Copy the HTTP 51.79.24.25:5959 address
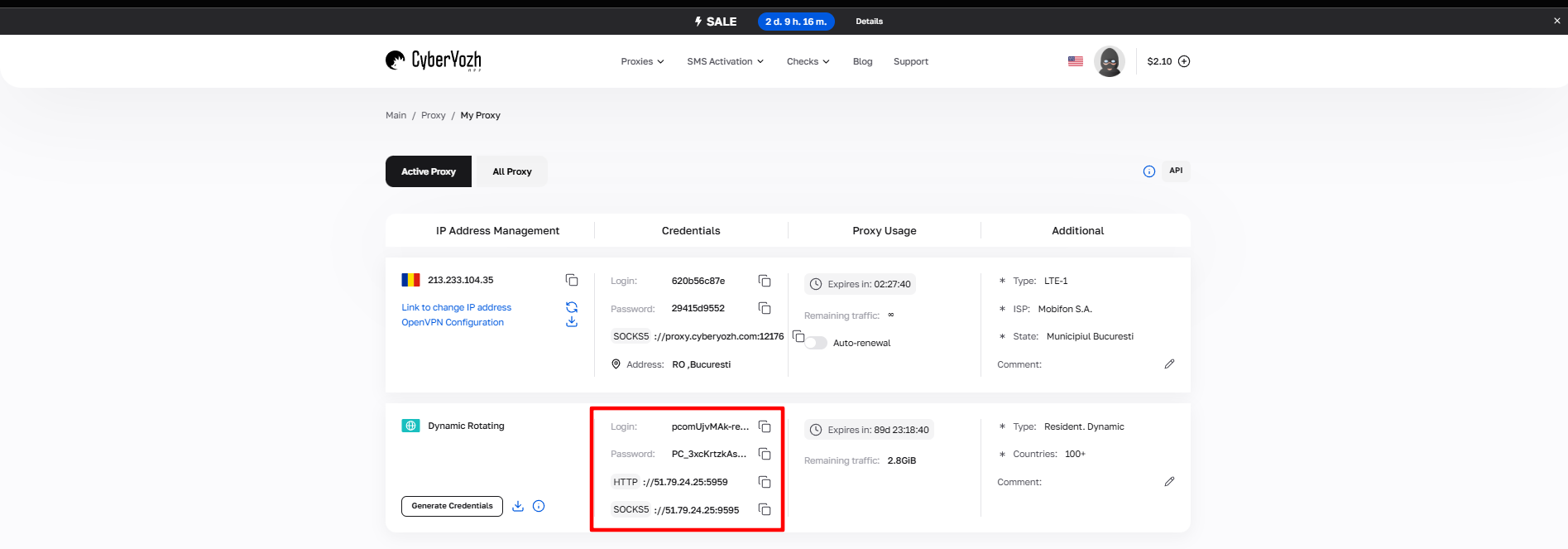1568x549 pixels. pyautogui.click(x=765, y=482)
